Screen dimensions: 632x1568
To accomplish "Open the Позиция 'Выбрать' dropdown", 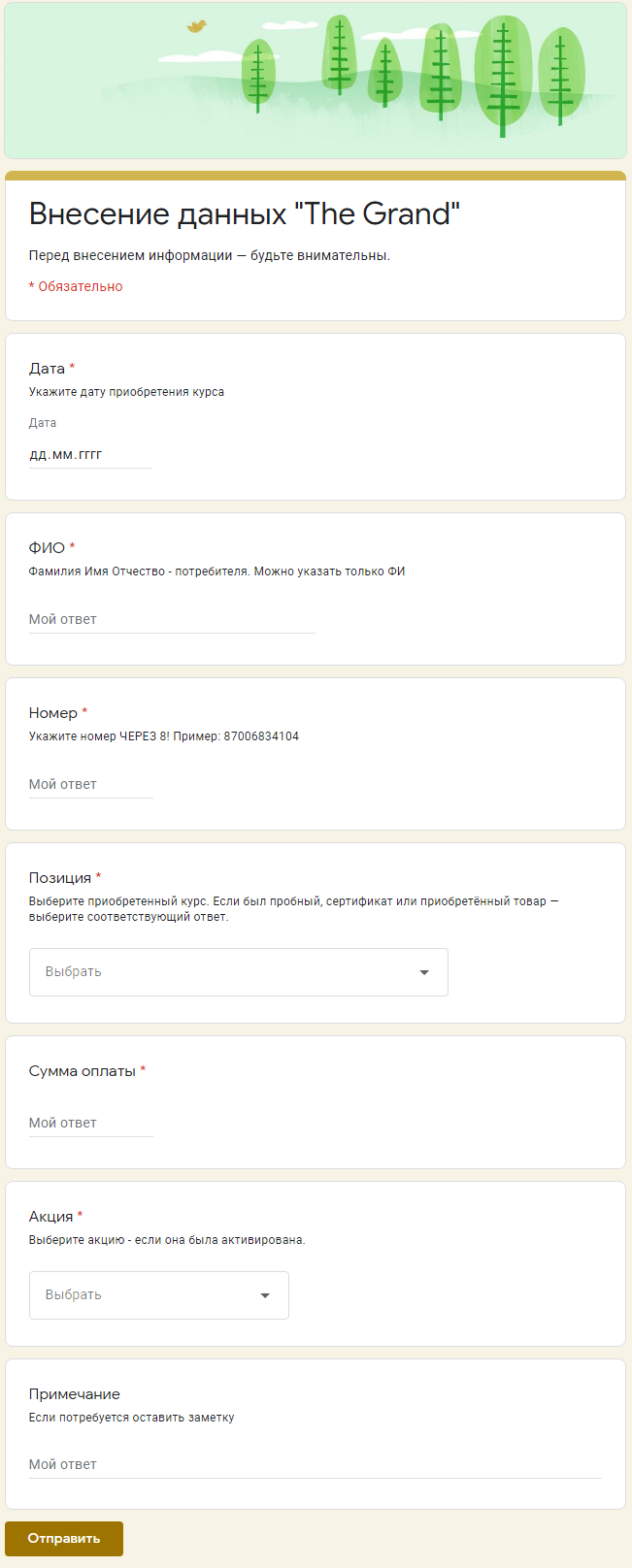I will [239, 972].
